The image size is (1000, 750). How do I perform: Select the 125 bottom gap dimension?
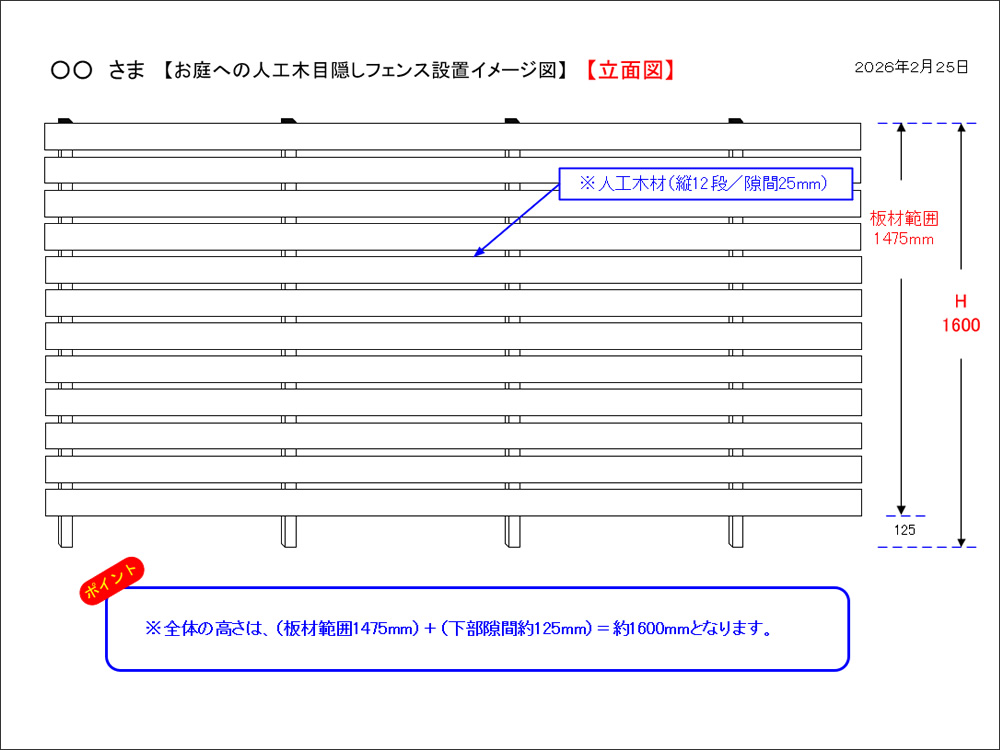tap(904, 529)
